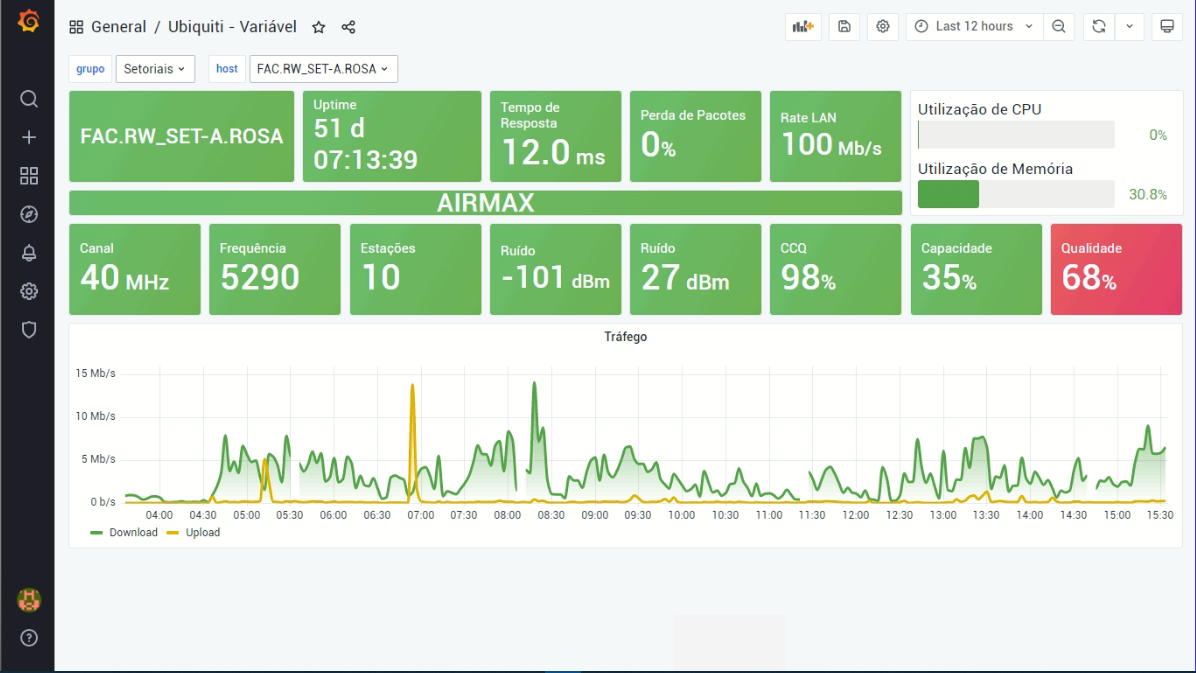Refresh the dashboard
Viewport: 1196px width, 673px height.
click(x=1098, y=27)
